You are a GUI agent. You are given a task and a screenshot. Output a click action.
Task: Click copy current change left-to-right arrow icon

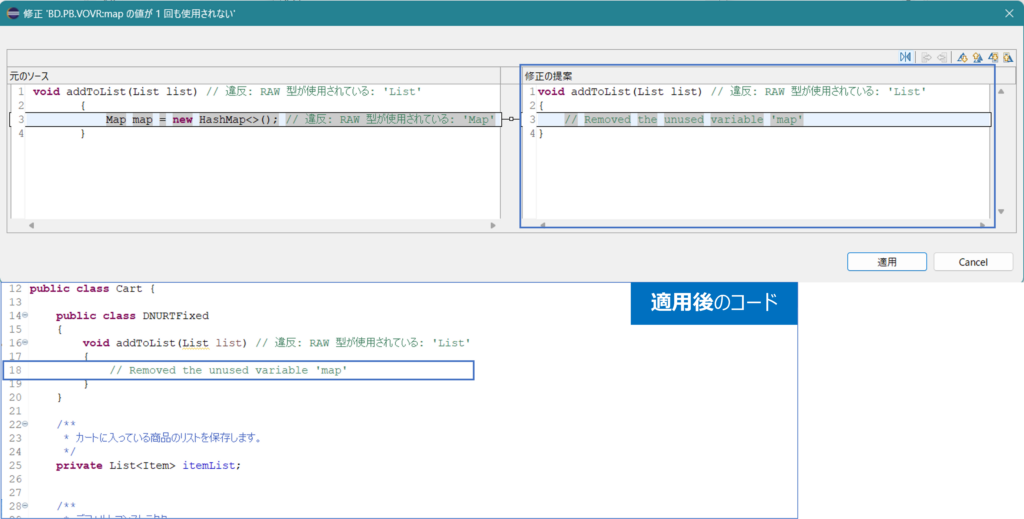(x=925, y=57)
